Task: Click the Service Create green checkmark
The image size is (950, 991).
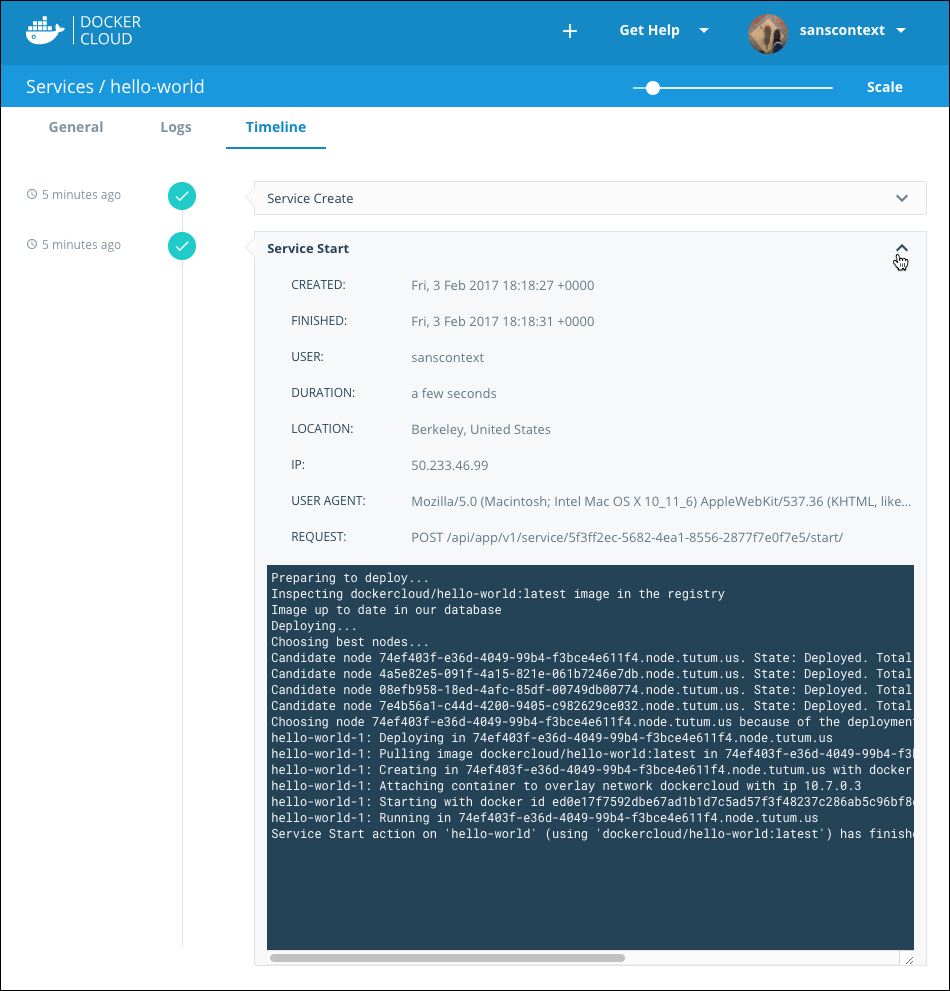Action: click(182, 196)
